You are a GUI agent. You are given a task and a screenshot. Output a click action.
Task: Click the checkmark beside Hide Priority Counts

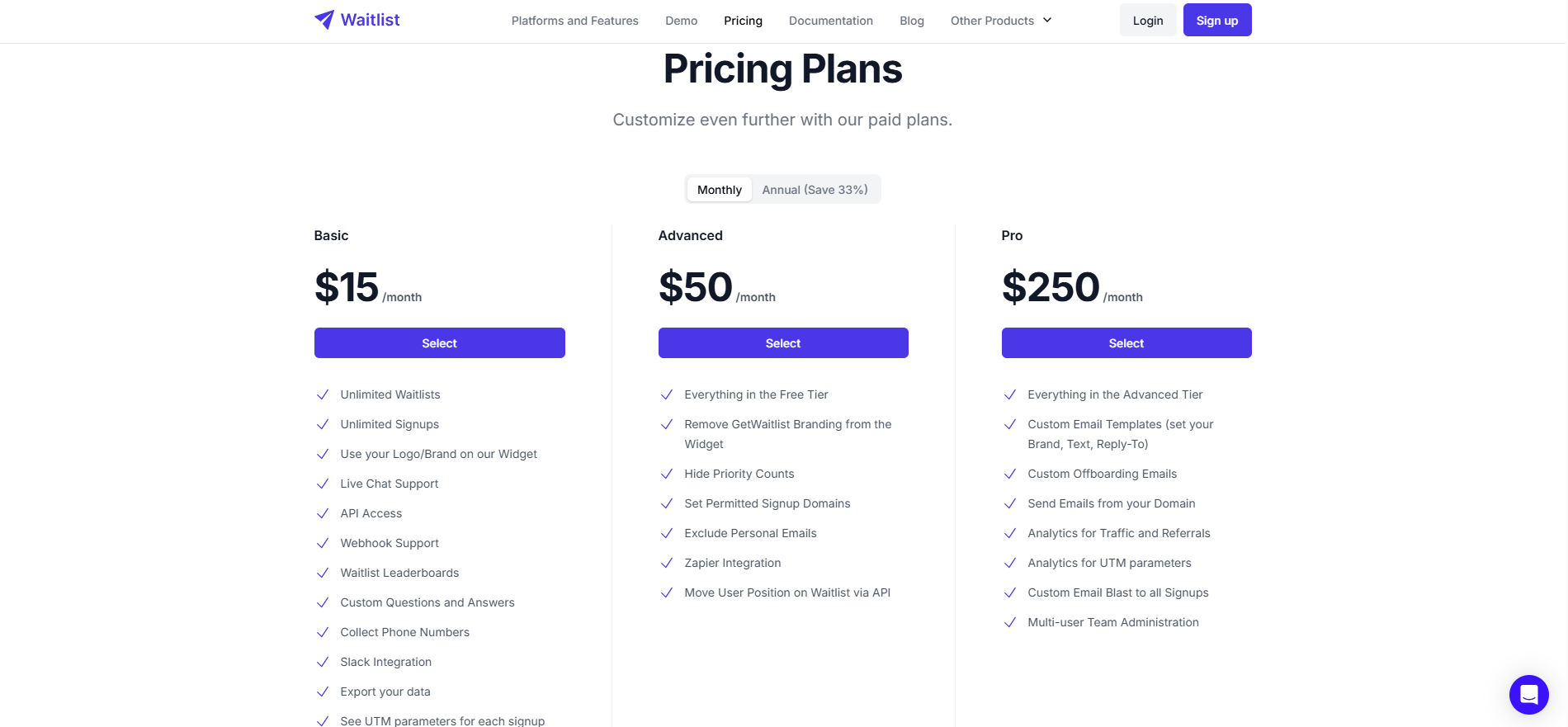pyautogui.click(x=667, y=474)
